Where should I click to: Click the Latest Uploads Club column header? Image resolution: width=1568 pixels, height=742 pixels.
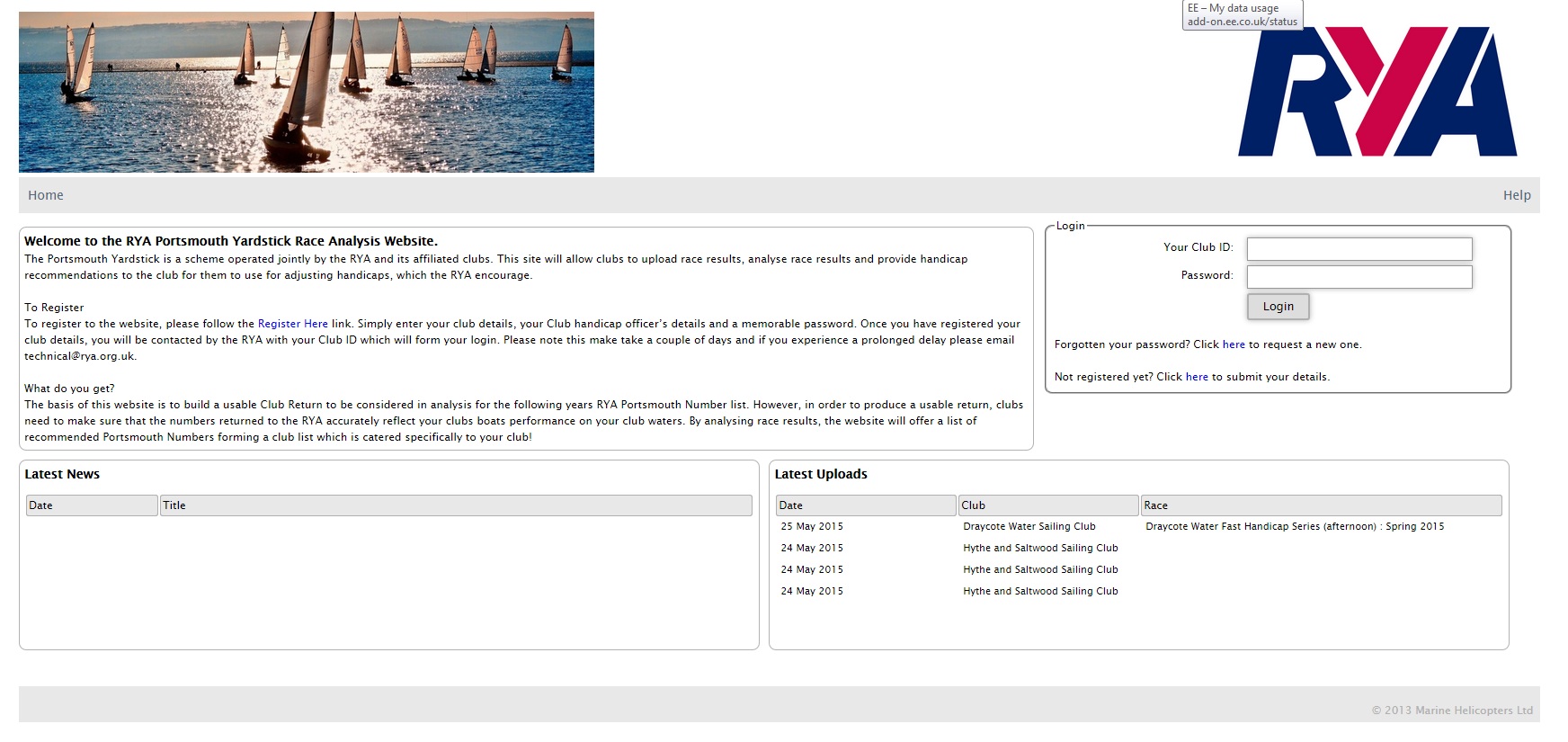tap(1048, 505)
